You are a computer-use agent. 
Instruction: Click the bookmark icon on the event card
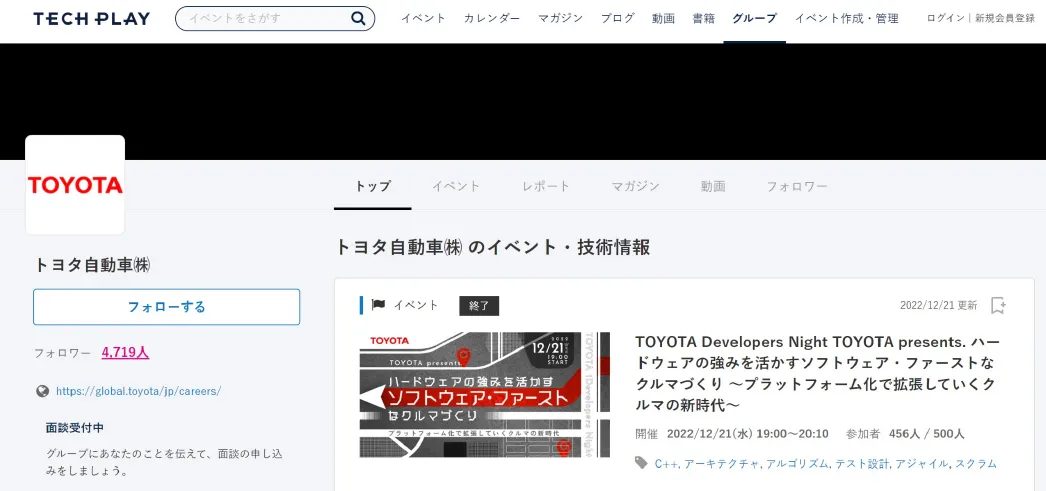tap(998, 306)
